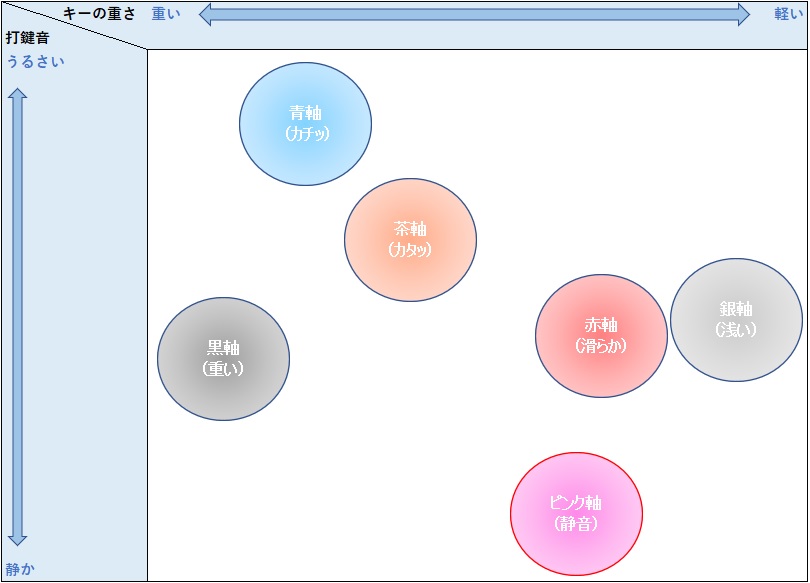Click the lower arrowhead above 静か
Image resolution: width=810 pixels, height=583 pixels.
(17, 538)
